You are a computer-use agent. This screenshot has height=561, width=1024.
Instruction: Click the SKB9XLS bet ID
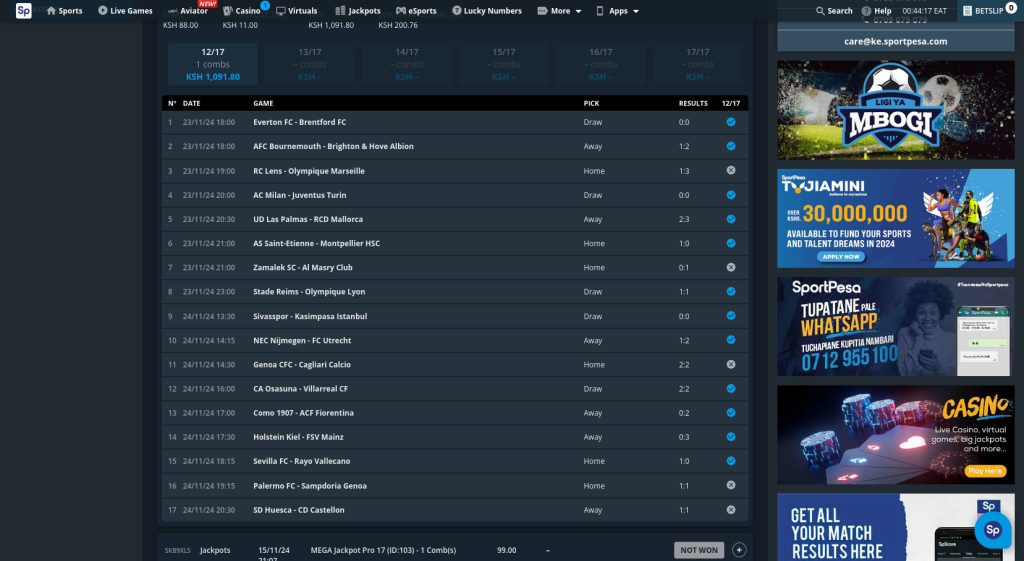[177, 551]
